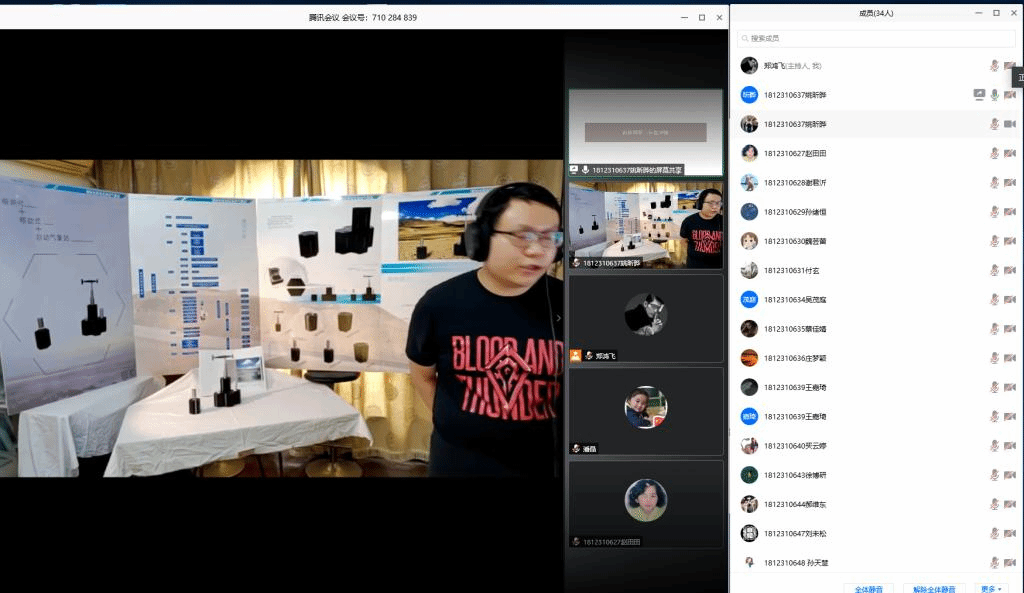
Task: Toggle the enabled camera of second 姚昕骅 entry
Action: pyautogui.click(x=1009, y=124)
